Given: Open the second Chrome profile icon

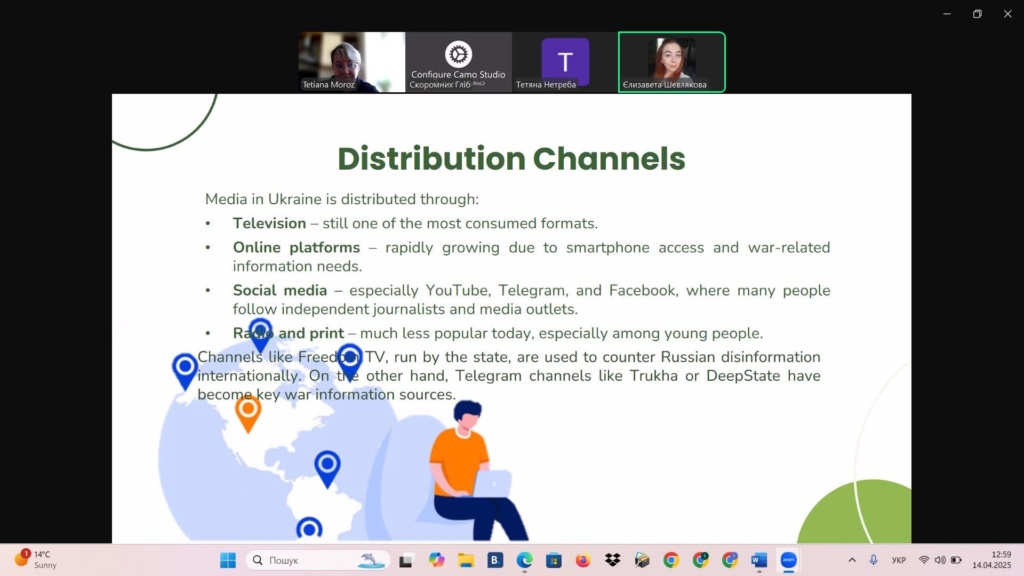Looking at the screenshot, I should tap(701, 560).
